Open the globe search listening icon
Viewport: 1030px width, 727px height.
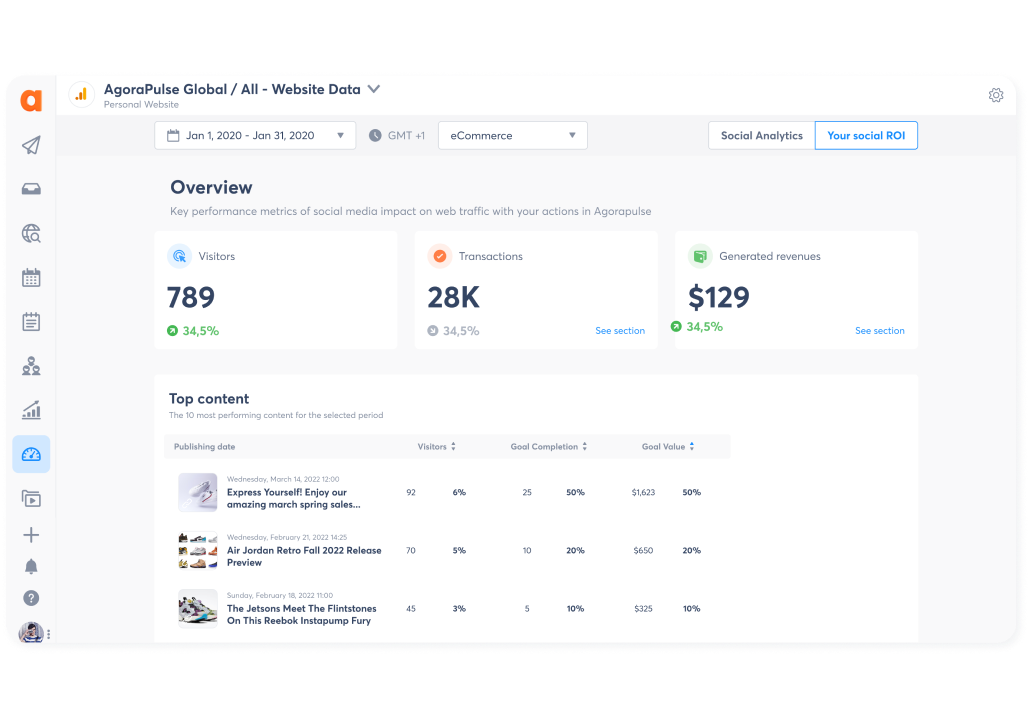click(x=31, y=234)
